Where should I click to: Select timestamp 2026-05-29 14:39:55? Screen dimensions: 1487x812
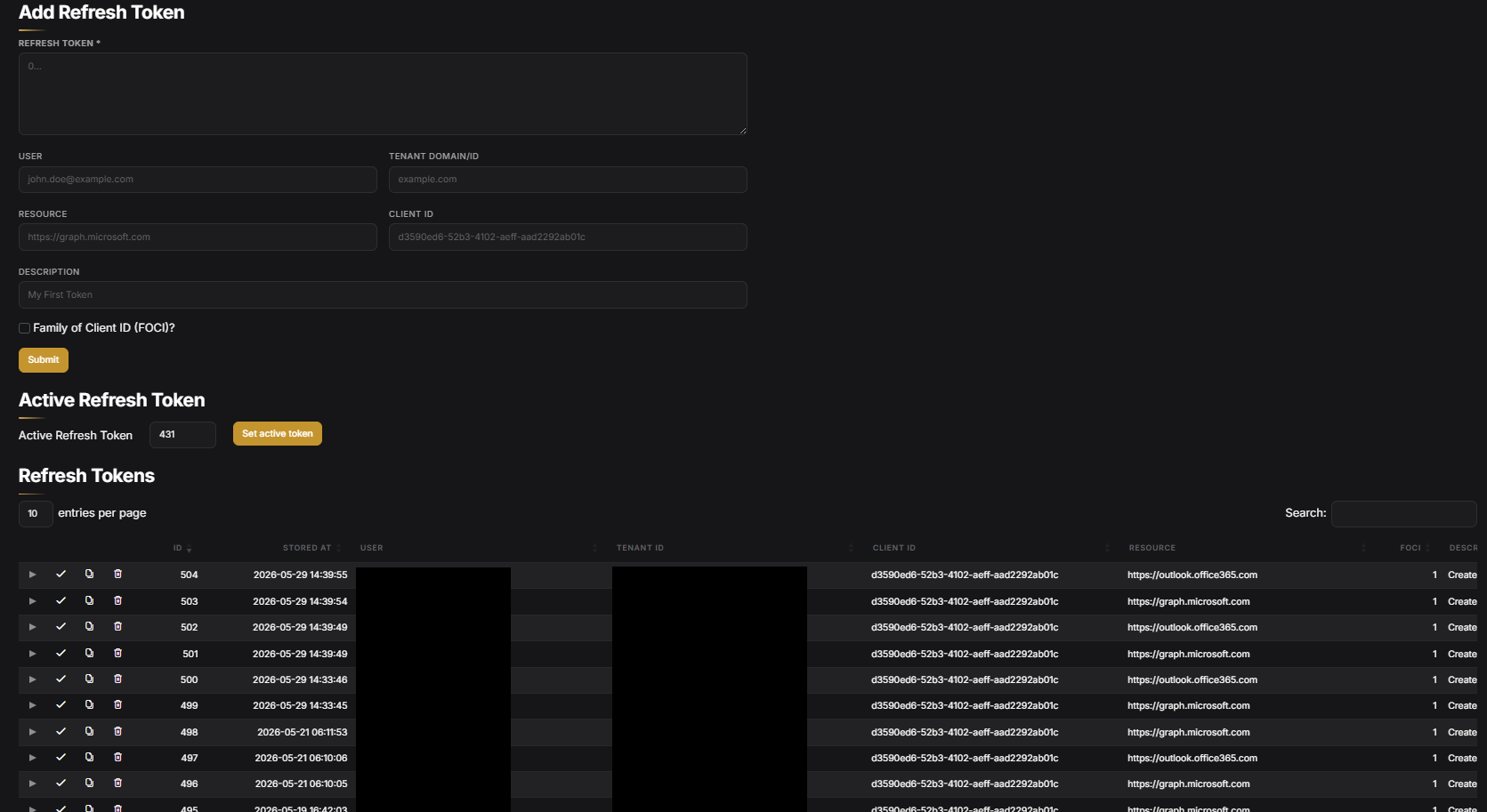[x=300, y=575]
